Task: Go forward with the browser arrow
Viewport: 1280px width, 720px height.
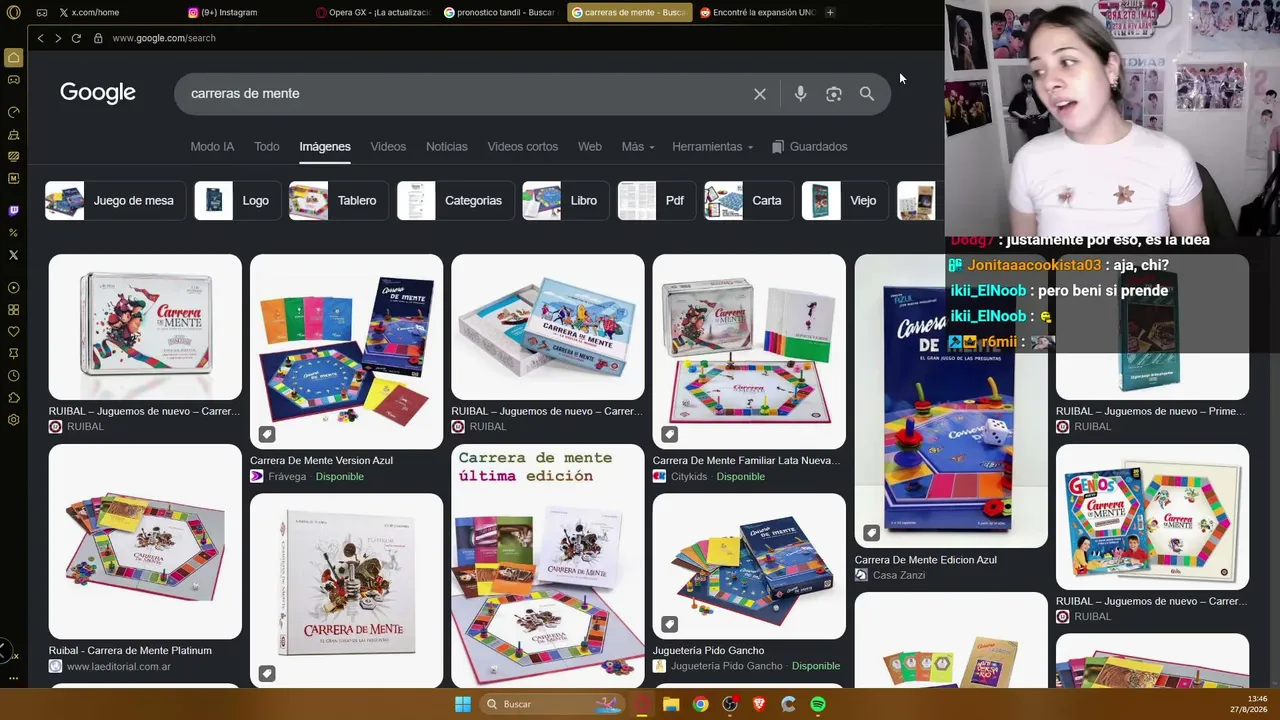Action: (x=58, y=38)
